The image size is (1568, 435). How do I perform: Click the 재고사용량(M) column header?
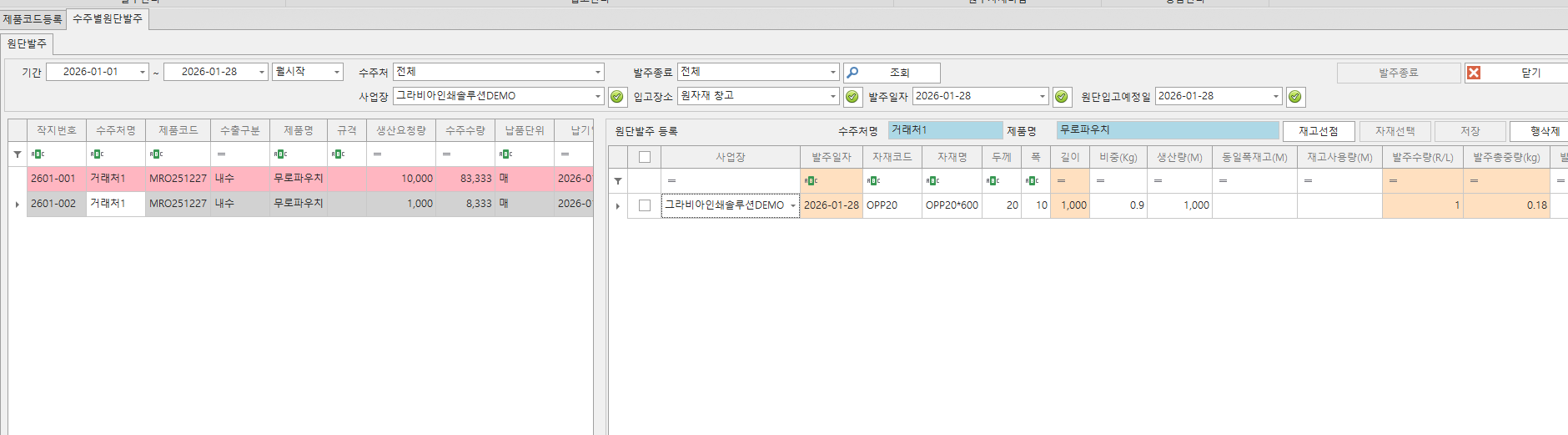point(1339,157)
